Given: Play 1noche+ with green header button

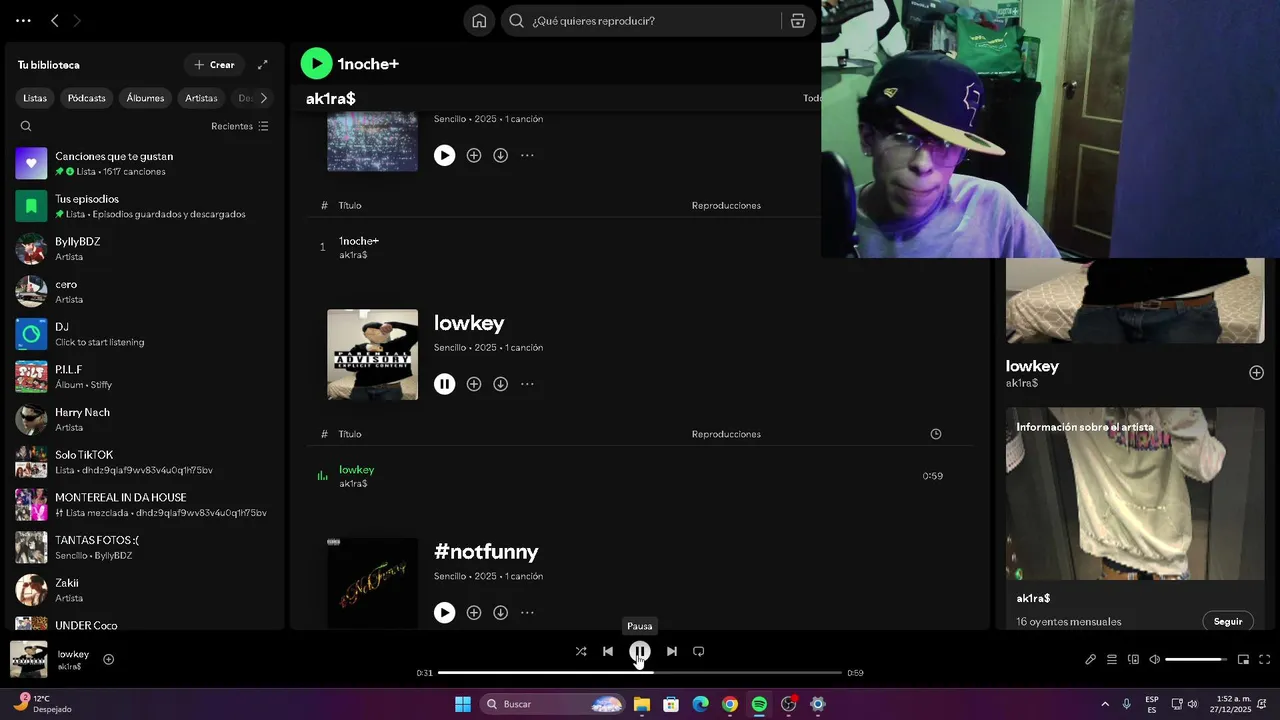Looking at the screenshot, I should [316, 64].
